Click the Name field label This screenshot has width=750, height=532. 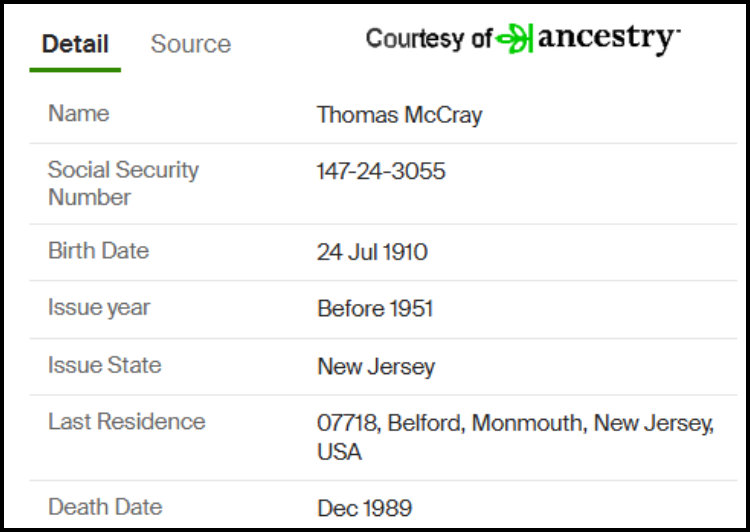pos(79,114)
